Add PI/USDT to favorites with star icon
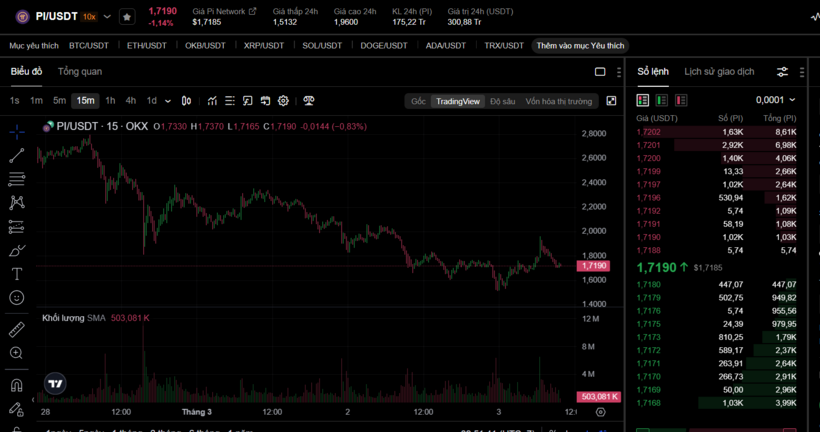 click(127, 17)
